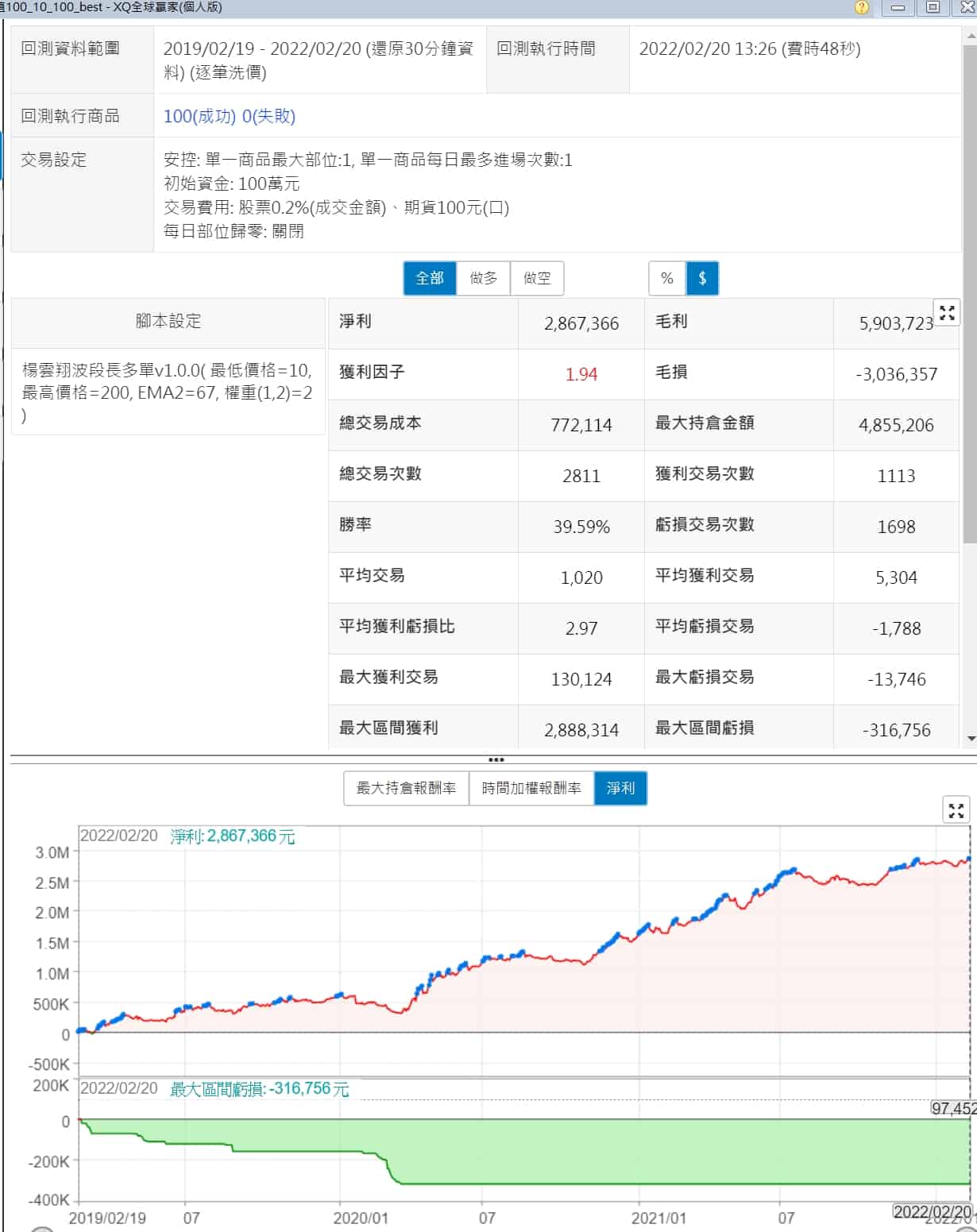Switch display to dollar ($) mode
The width and height of the screenshot is (977, 1232).
coord(702,278)
